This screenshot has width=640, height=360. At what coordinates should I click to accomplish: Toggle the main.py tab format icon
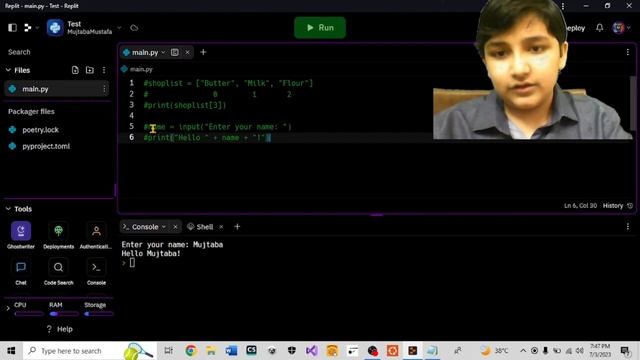(175, 52)
